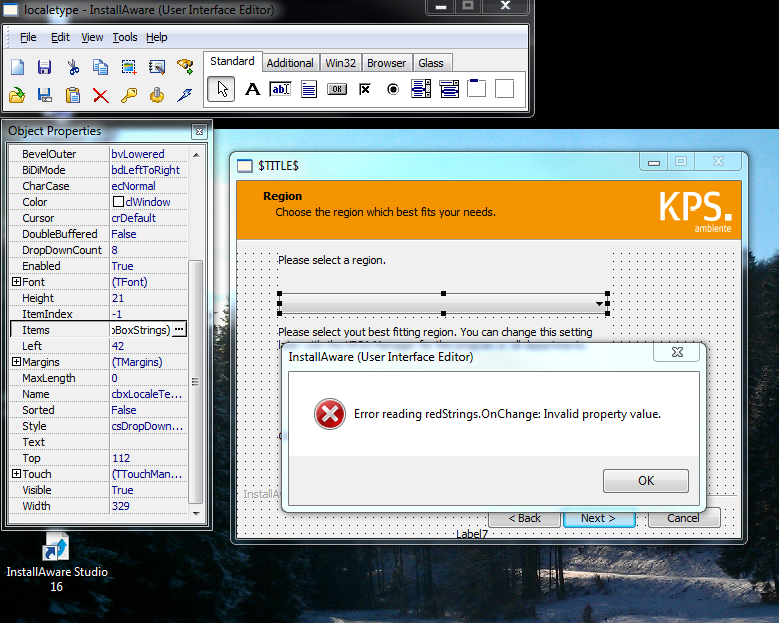This screenshot has width=779, height=623.
Task: Click the Enabled property value True
Action: click(x=148, y=266)
